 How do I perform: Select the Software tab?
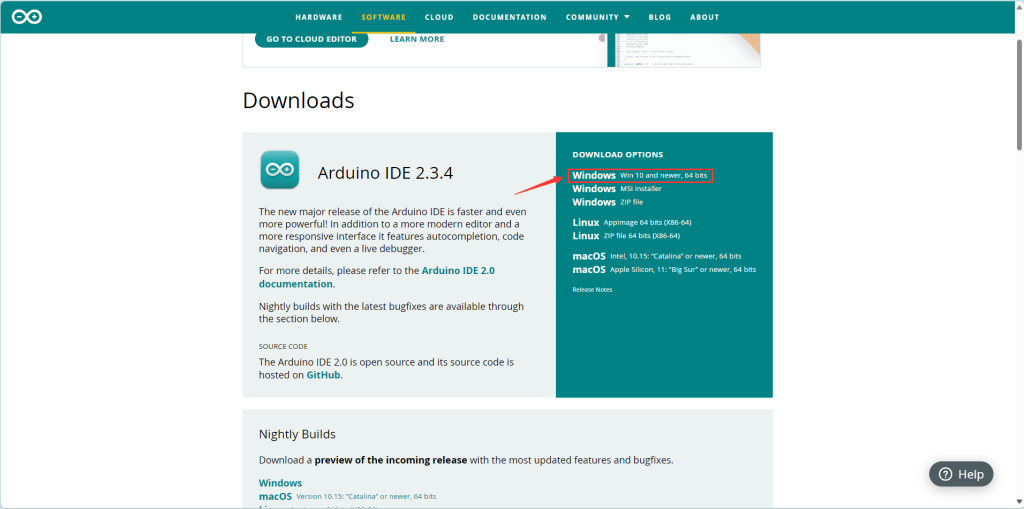click(x=383, y=17)
